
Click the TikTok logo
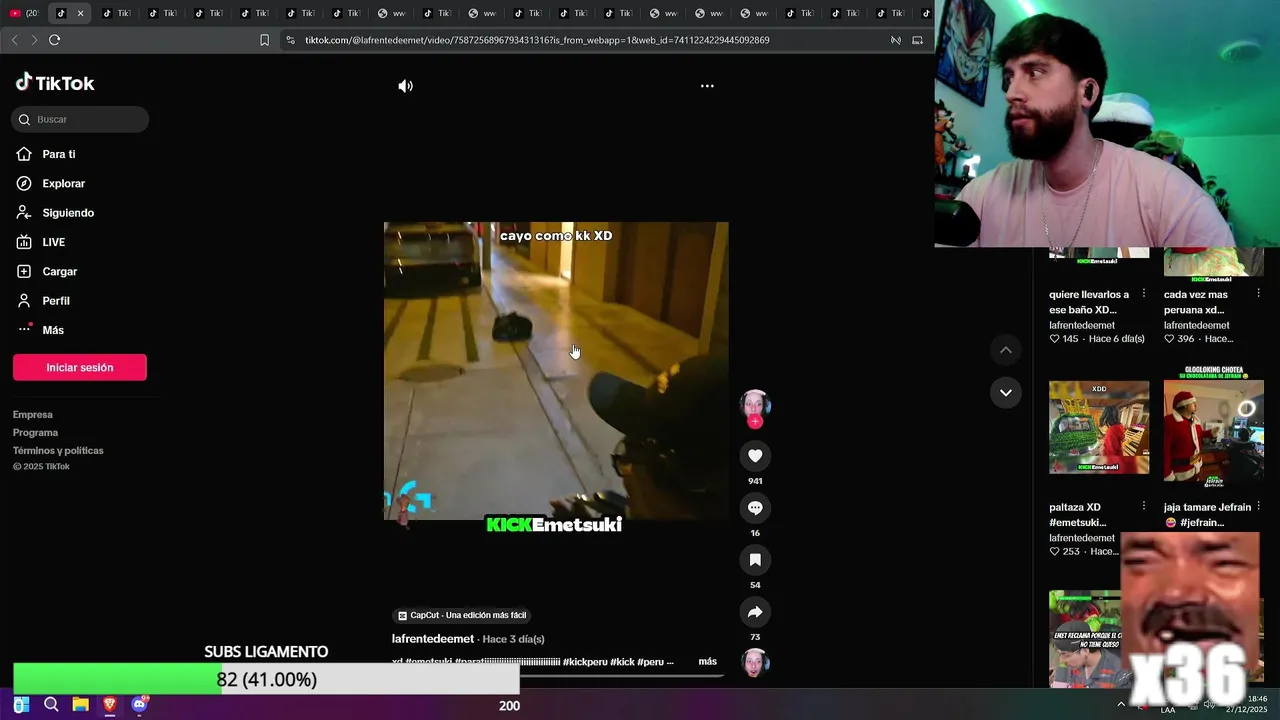55,83
